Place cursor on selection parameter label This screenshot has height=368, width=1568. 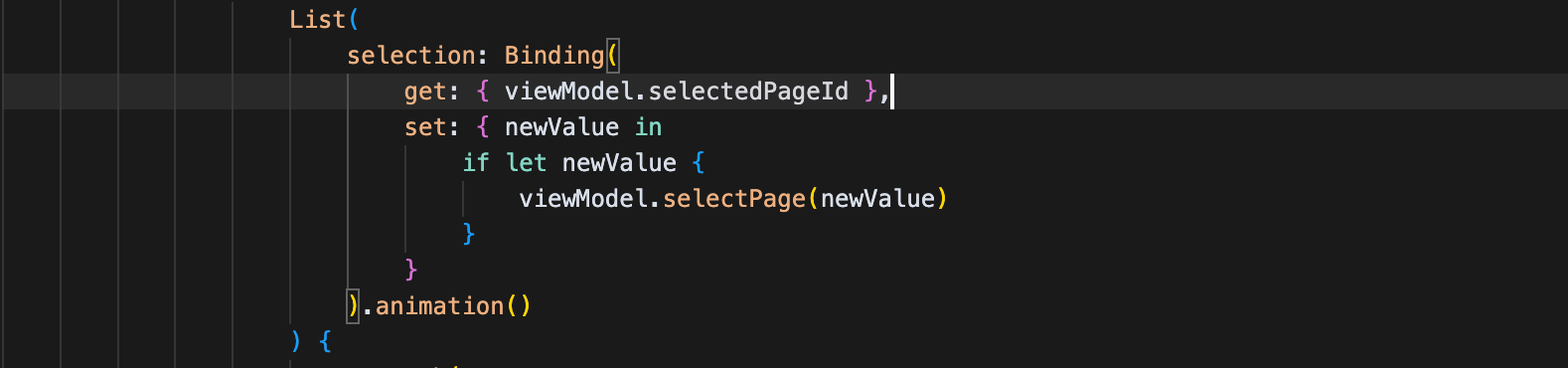coord(410,56)
